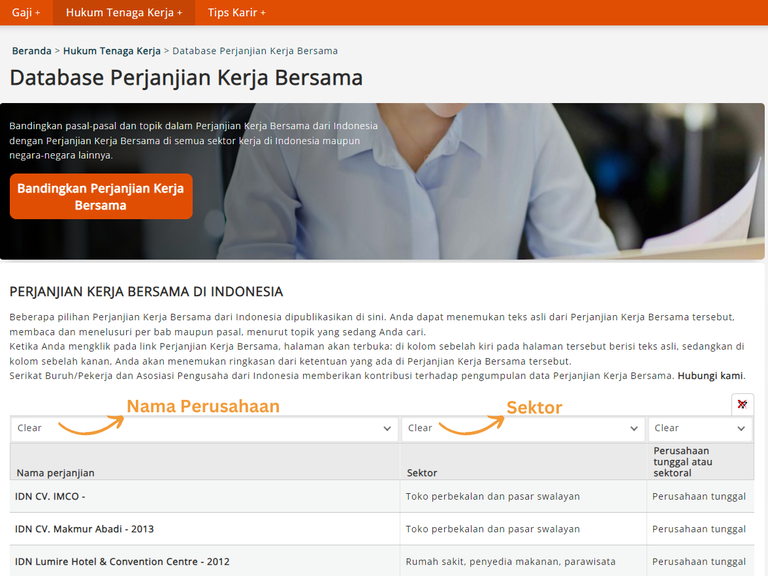Expand the Nama perjanjian filter dropdown

[204, 429]
